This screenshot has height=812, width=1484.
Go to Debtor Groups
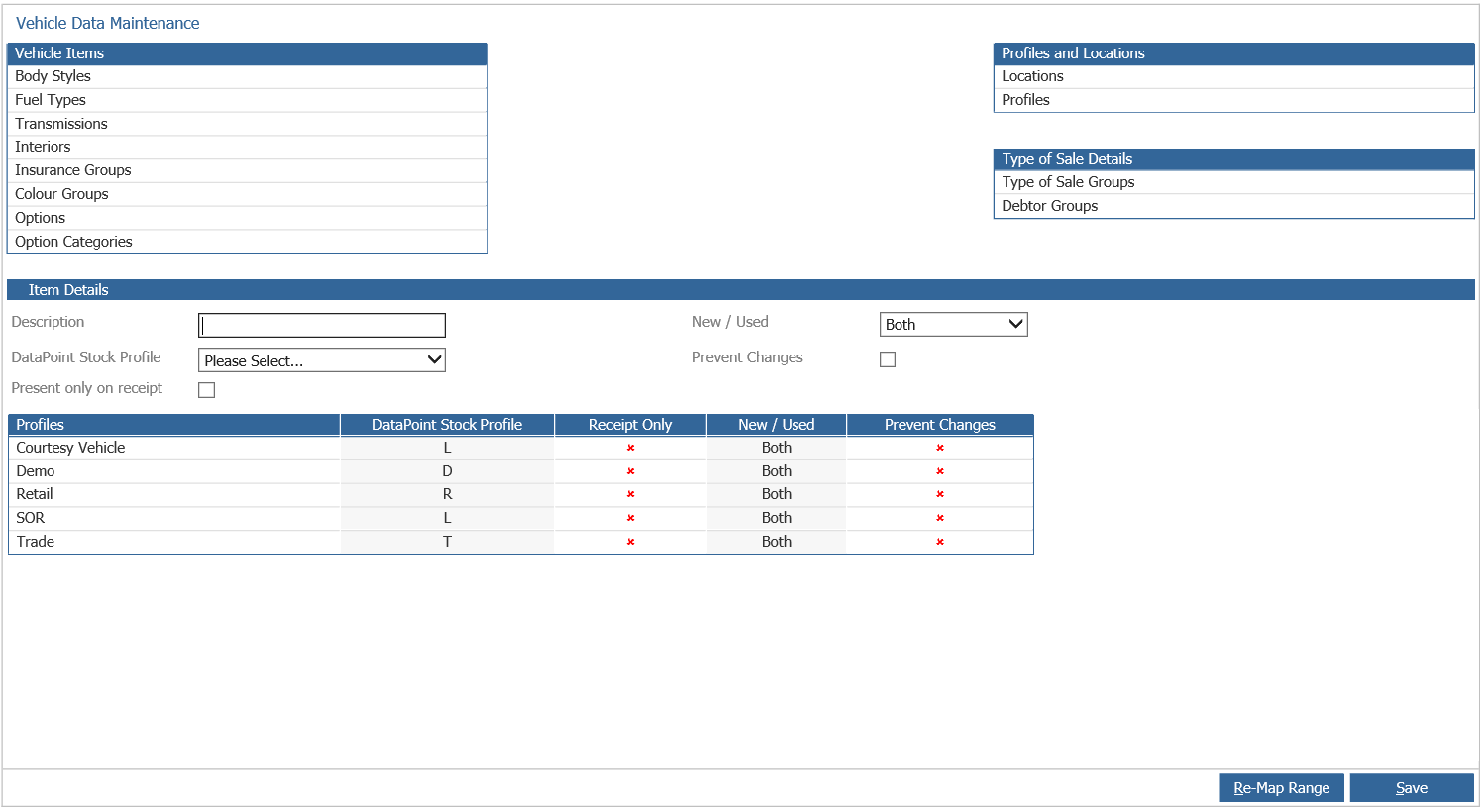click(1049, 206)
